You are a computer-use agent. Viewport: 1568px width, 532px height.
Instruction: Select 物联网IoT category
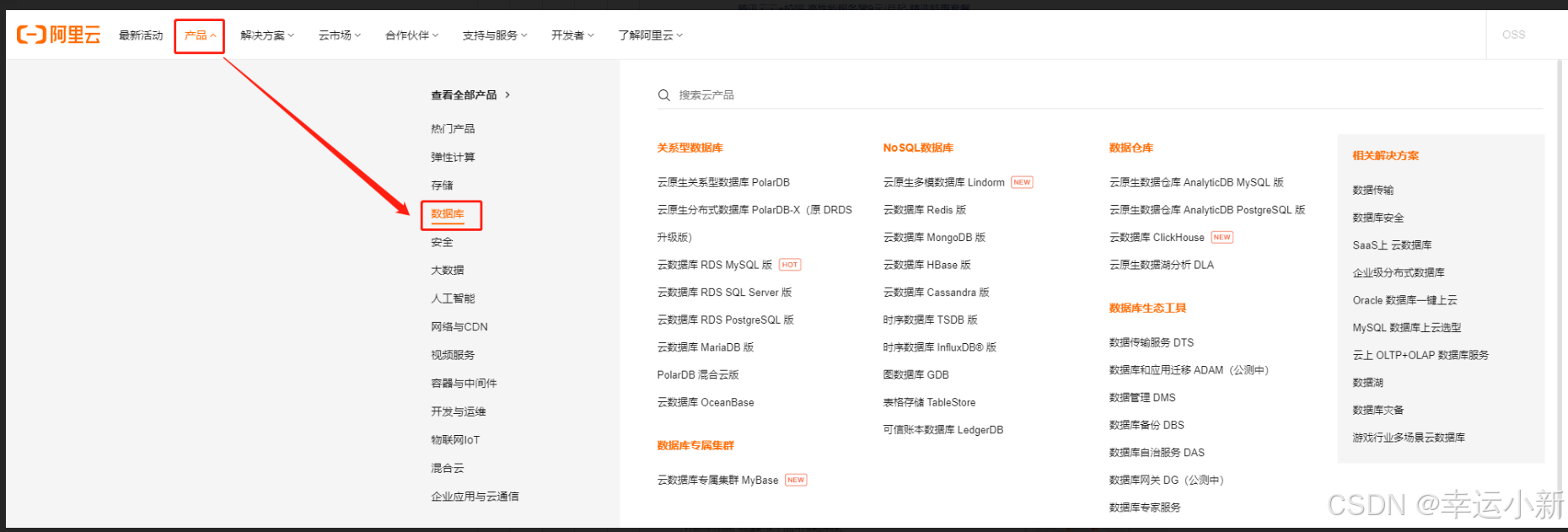tap(455, 440)
